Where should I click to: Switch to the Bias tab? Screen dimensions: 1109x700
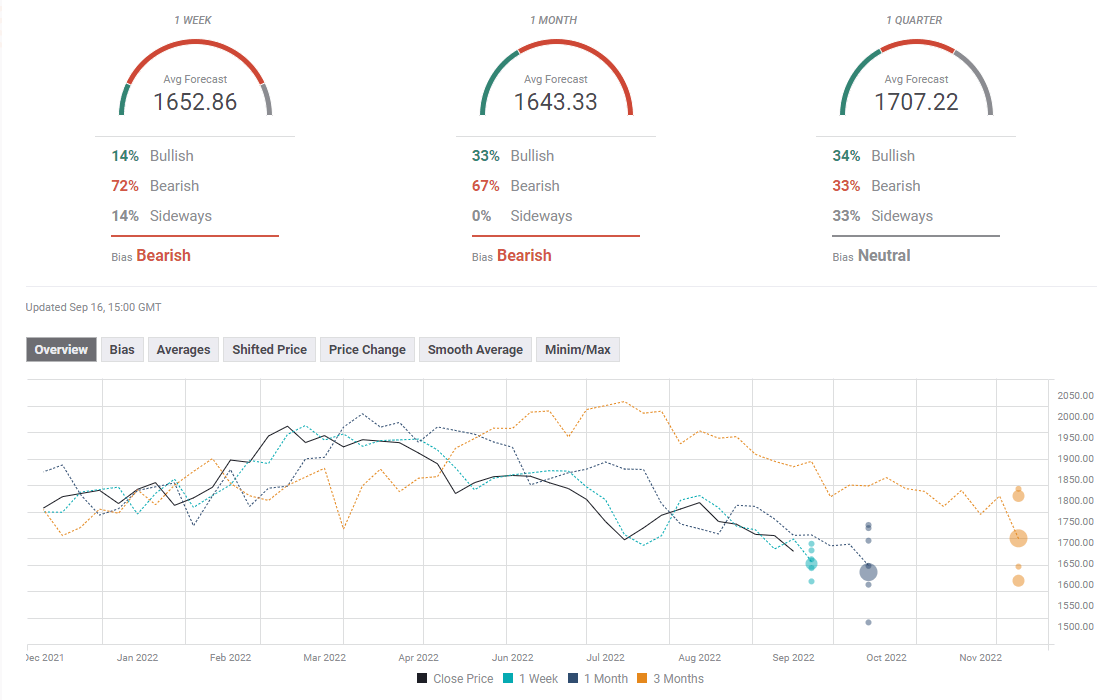(x=122, y=350)
